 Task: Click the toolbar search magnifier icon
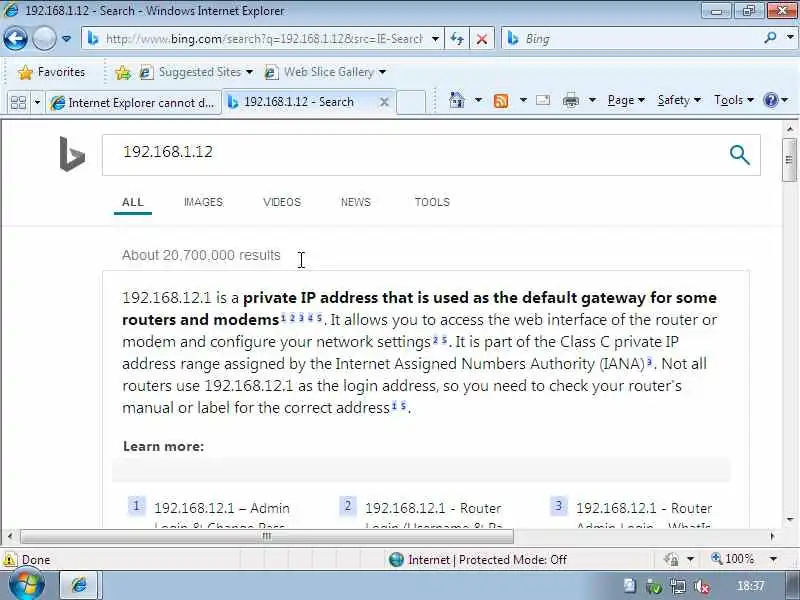pos(770,38)
